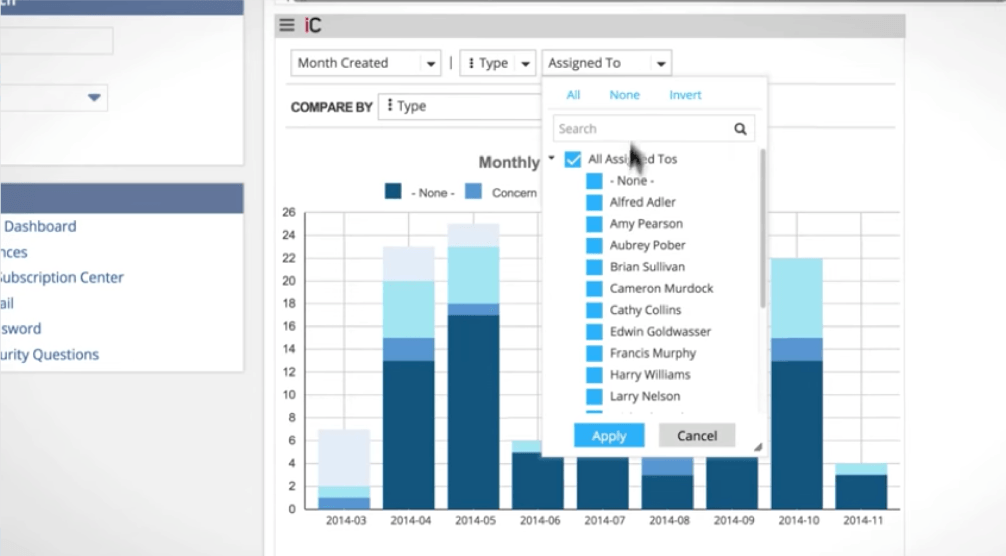The height and width of the screenshot is (556, 1006).
Task: Click the light cyan segment of 2014-10 bar
Action: 797,298
